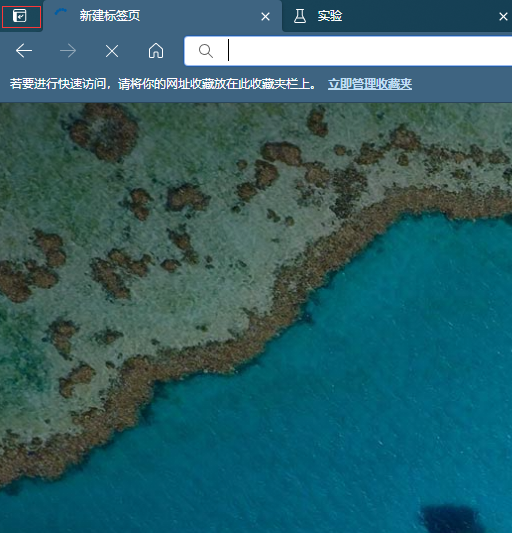Stop page loading with the X button
Screen dimensions: 512x533
click(112, 51)
